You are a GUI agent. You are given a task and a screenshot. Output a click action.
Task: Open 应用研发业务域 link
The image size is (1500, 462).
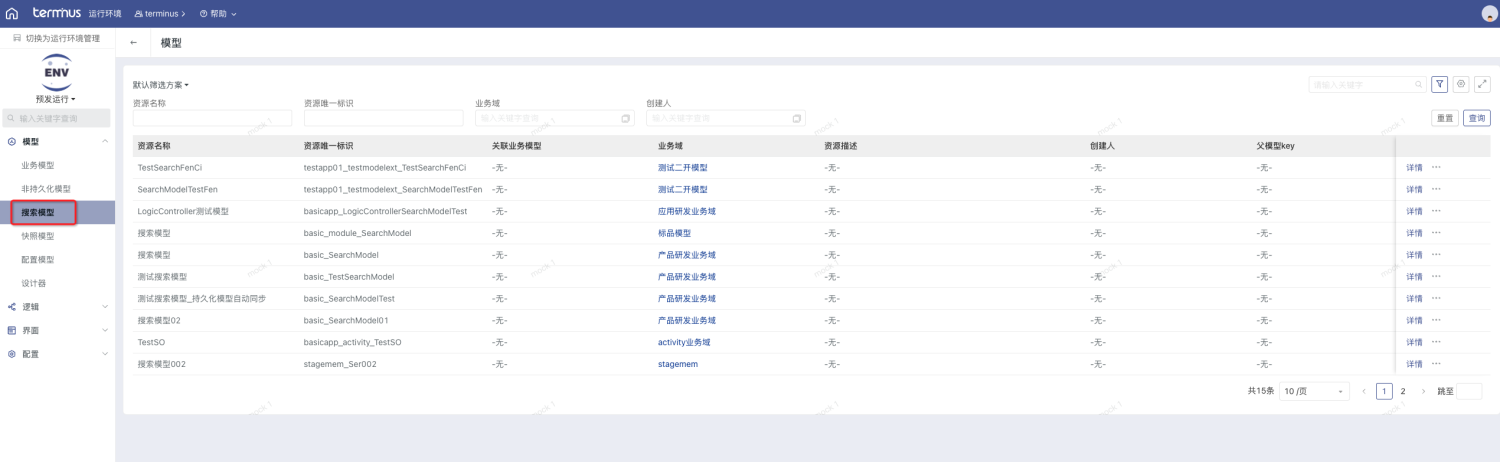coord(687,211)
